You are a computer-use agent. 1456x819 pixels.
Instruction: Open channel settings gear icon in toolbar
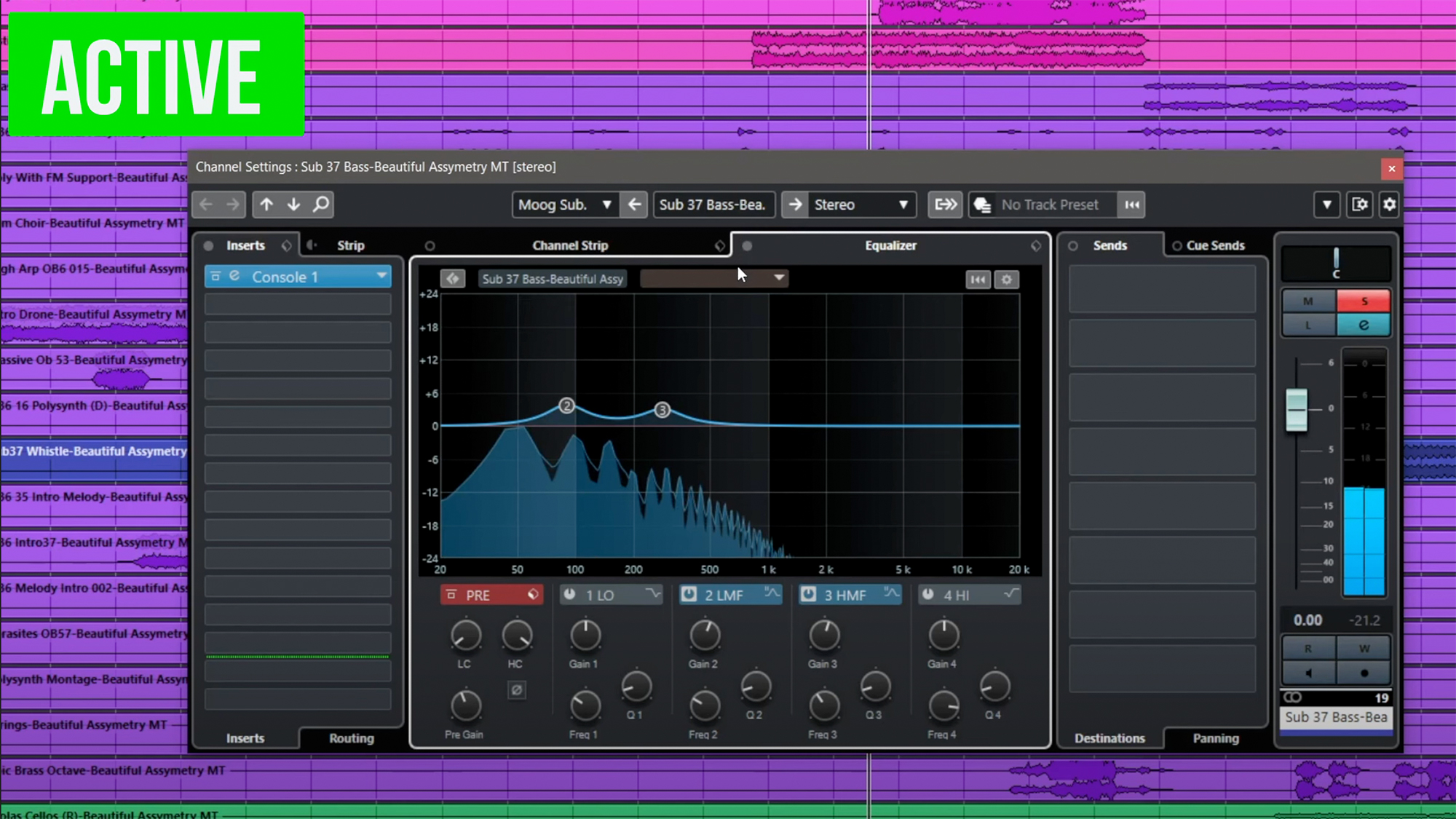(1389, 205)
